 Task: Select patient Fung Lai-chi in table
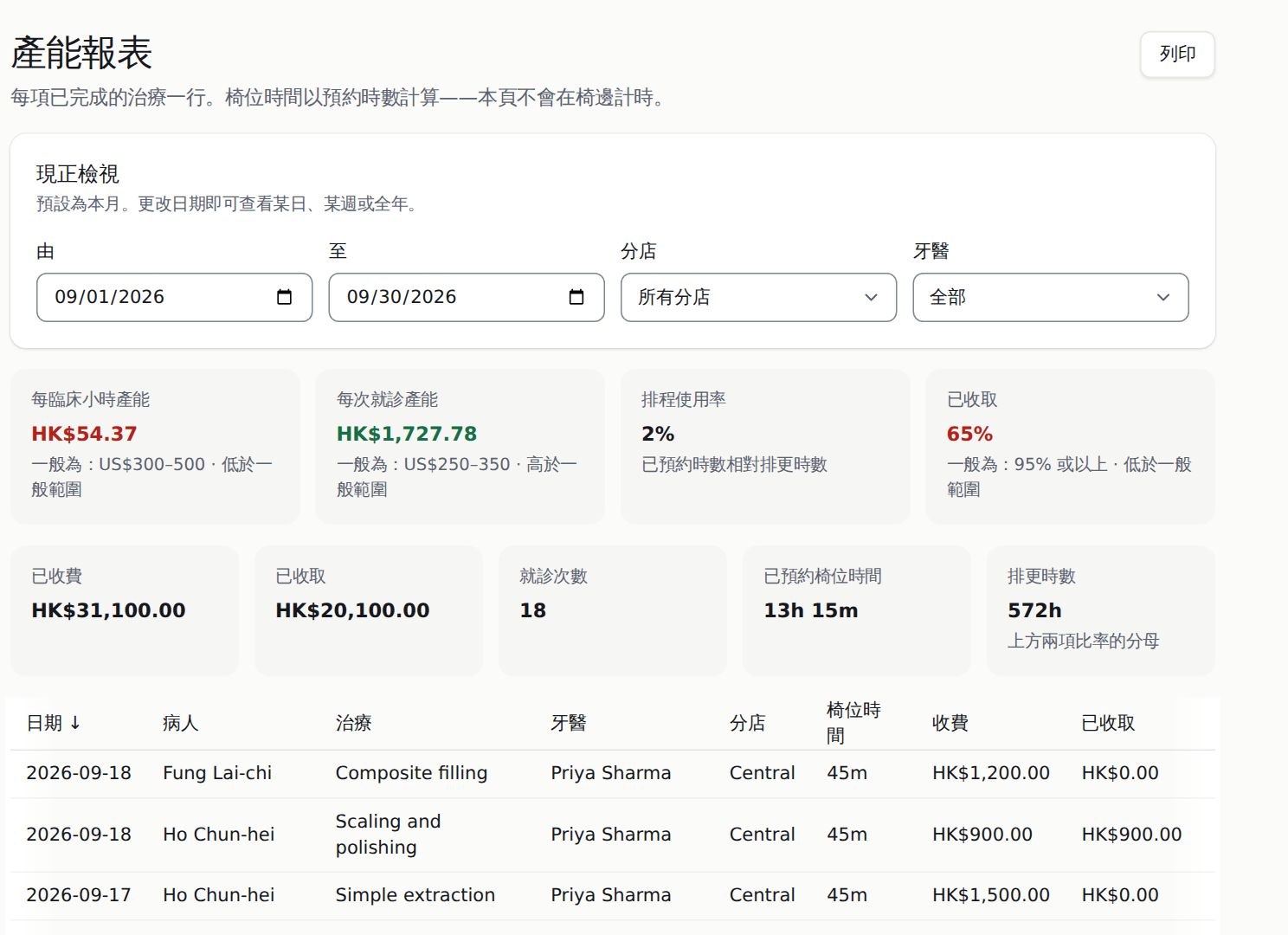217,773
